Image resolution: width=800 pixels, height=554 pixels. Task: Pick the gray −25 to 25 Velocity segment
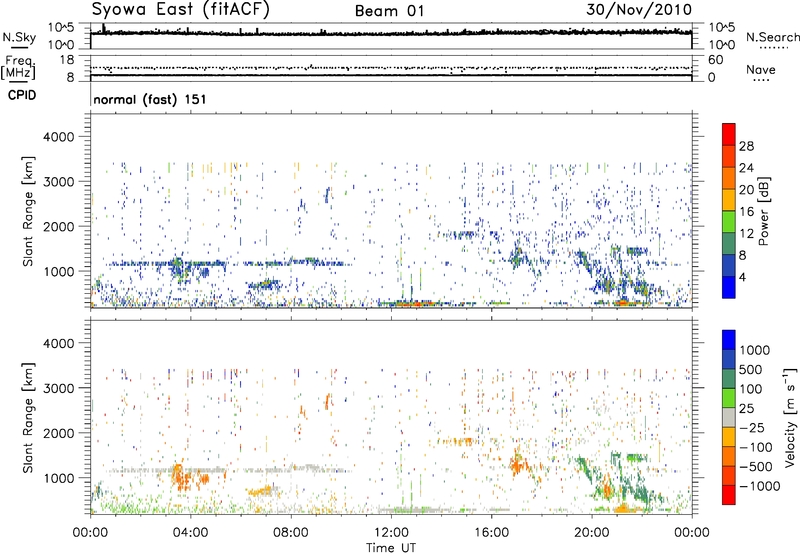tap(729, 417)
